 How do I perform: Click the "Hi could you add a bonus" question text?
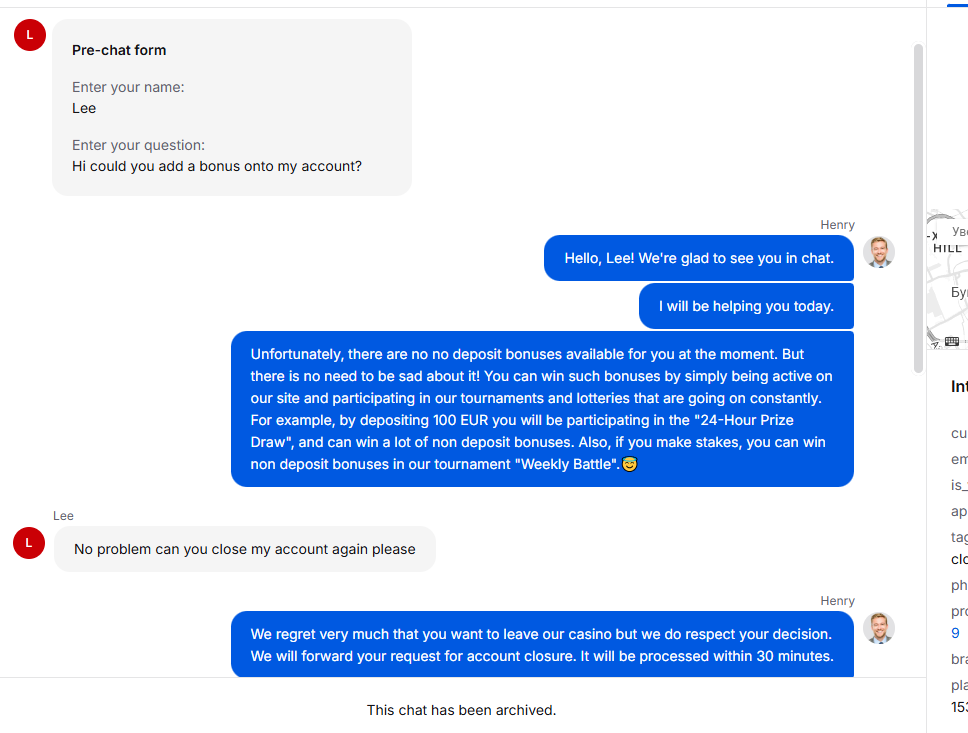click(217, 166)
